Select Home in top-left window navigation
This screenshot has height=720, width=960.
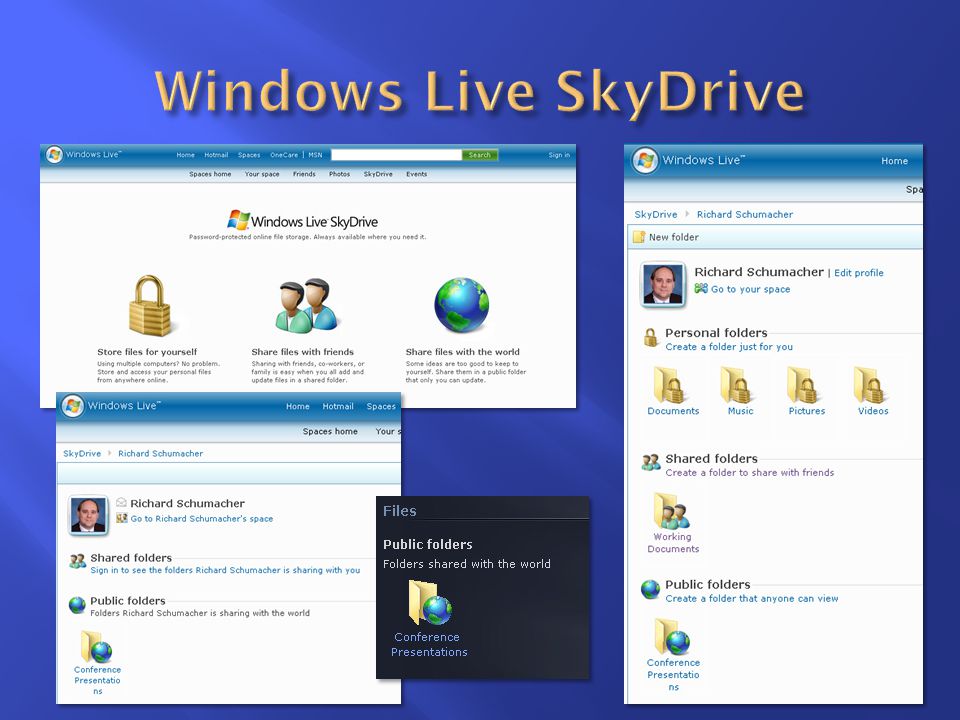[186, 155]
